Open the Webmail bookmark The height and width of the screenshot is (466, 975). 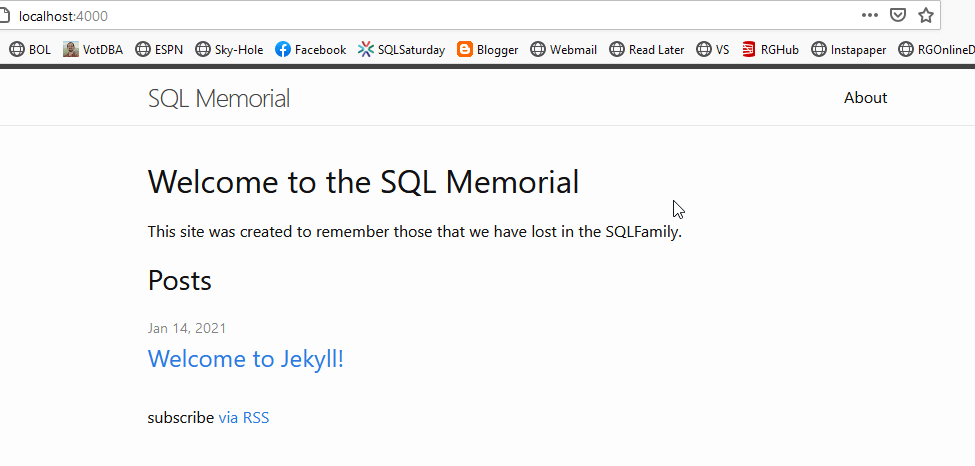(x=563, y=49)
